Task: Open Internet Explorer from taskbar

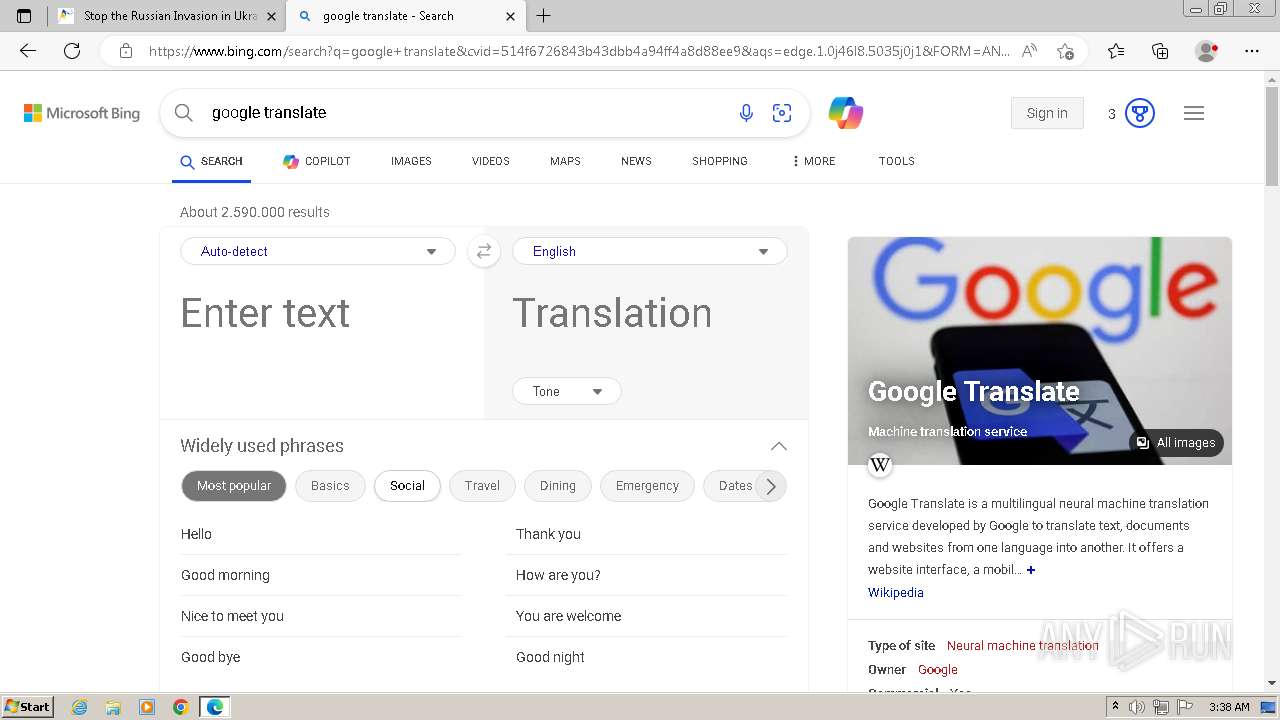Action: click(x=80, y=707)
